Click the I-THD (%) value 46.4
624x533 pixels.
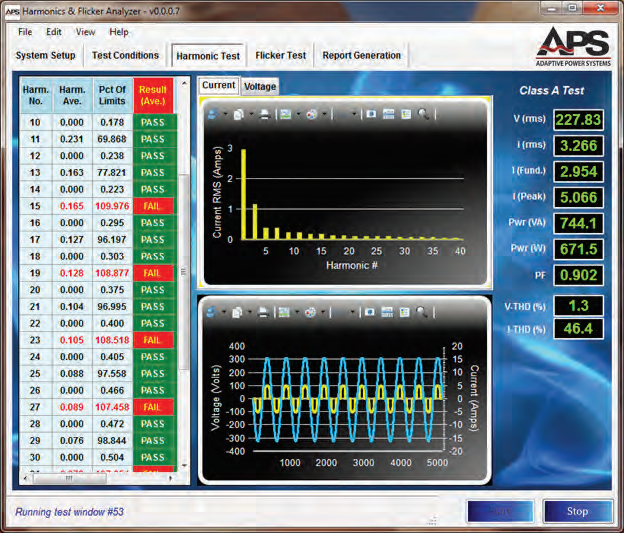[x=578, y=329]
